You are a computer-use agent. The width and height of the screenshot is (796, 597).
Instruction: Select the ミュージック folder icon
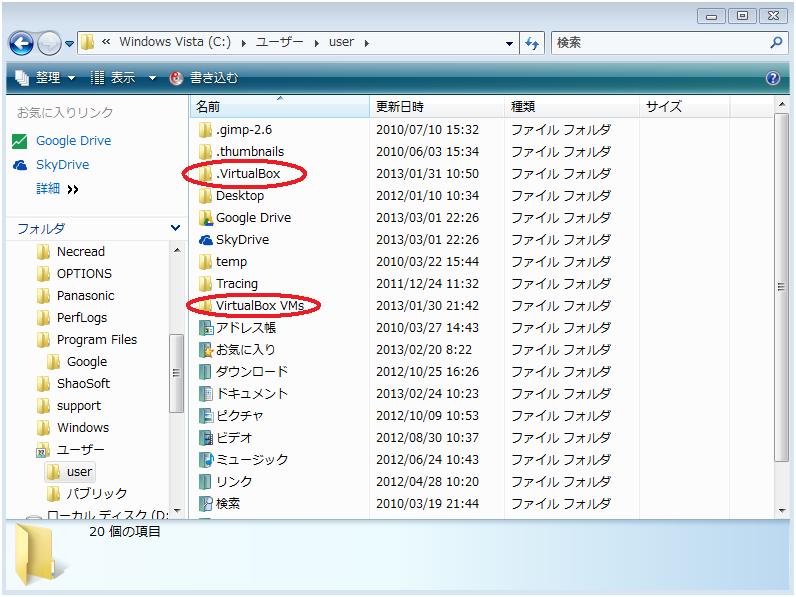click(206, 460)
